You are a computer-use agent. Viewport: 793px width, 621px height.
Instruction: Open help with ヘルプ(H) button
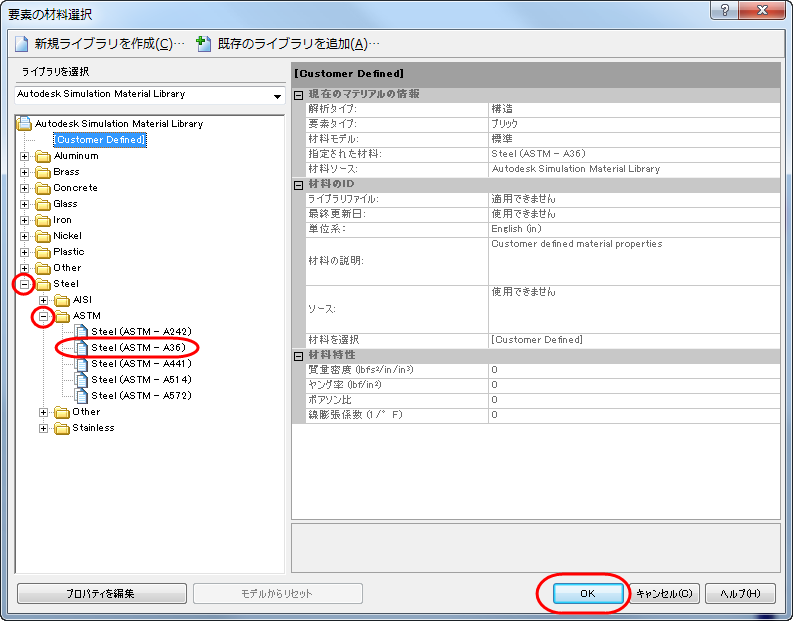[x=740, y=593]
